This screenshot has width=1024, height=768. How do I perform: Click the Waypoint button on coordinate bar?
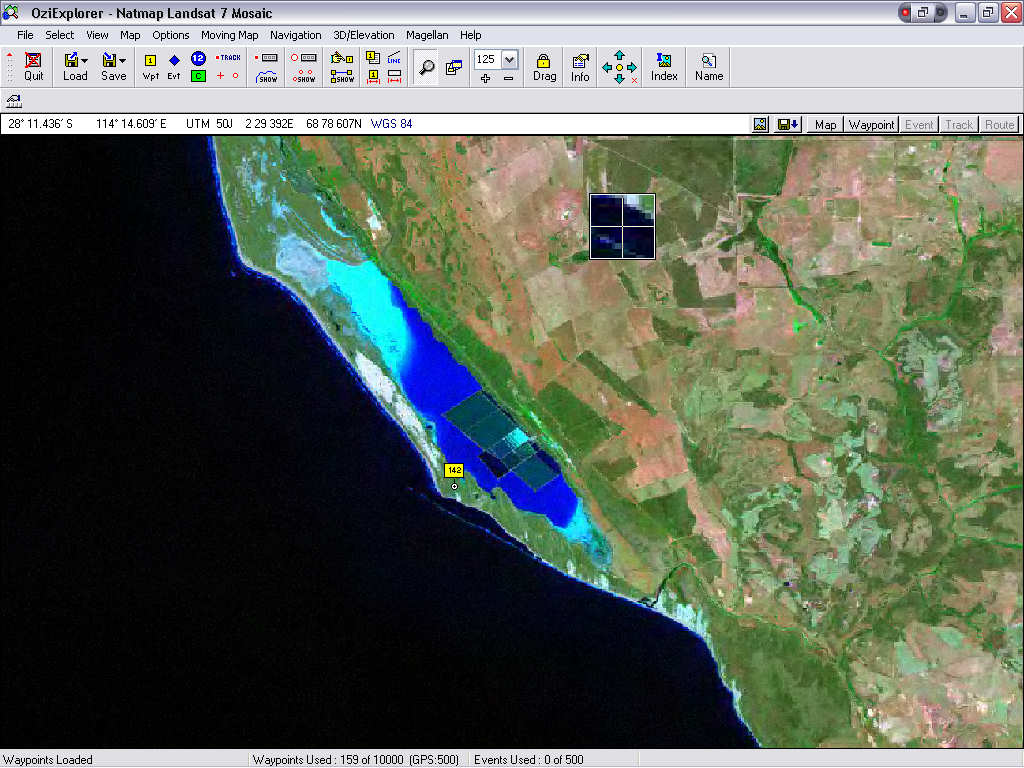pyautogui.click(x=871, y=125)
